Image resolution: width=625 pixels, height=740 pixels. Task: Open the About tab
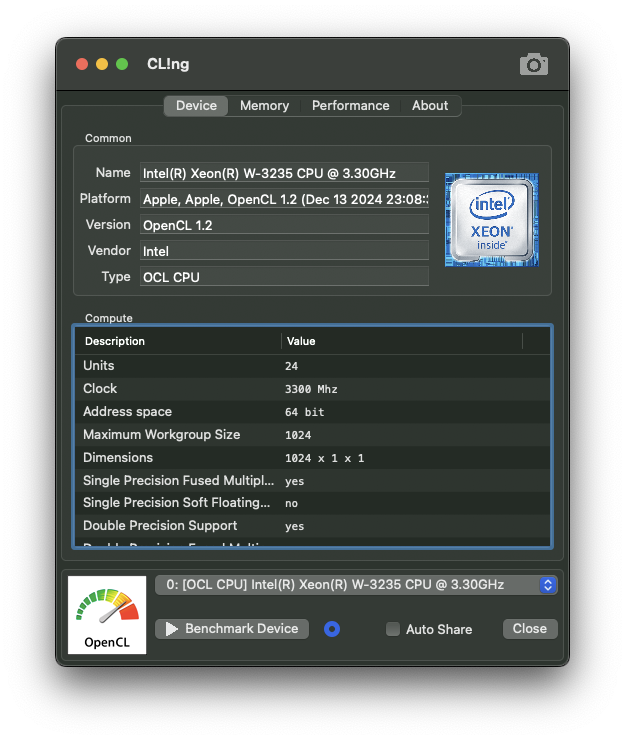tap(430, 106)
